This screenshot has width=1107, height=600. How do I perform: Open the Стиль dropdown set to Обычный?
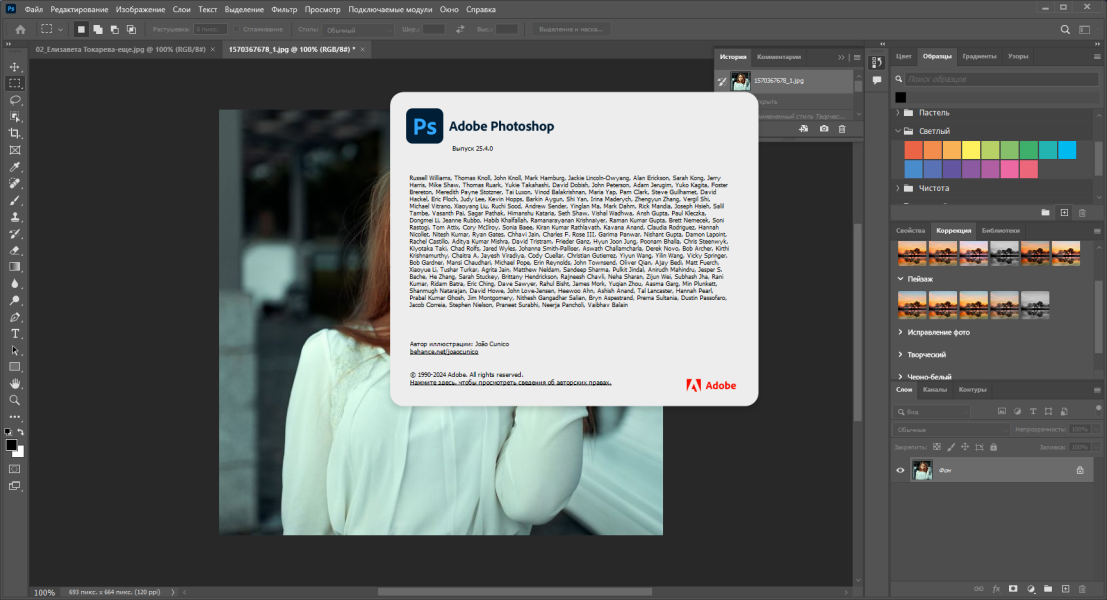[x=358, y=30]
